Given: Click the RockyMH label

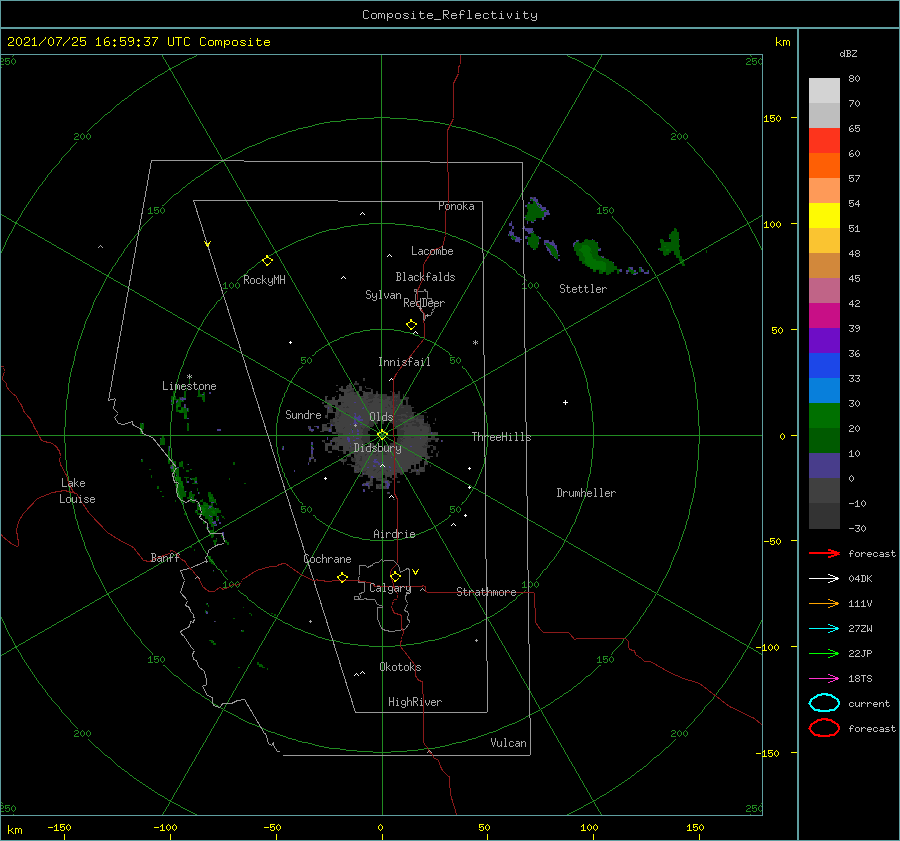Looking at the screenshot, I should pos(264,280).
